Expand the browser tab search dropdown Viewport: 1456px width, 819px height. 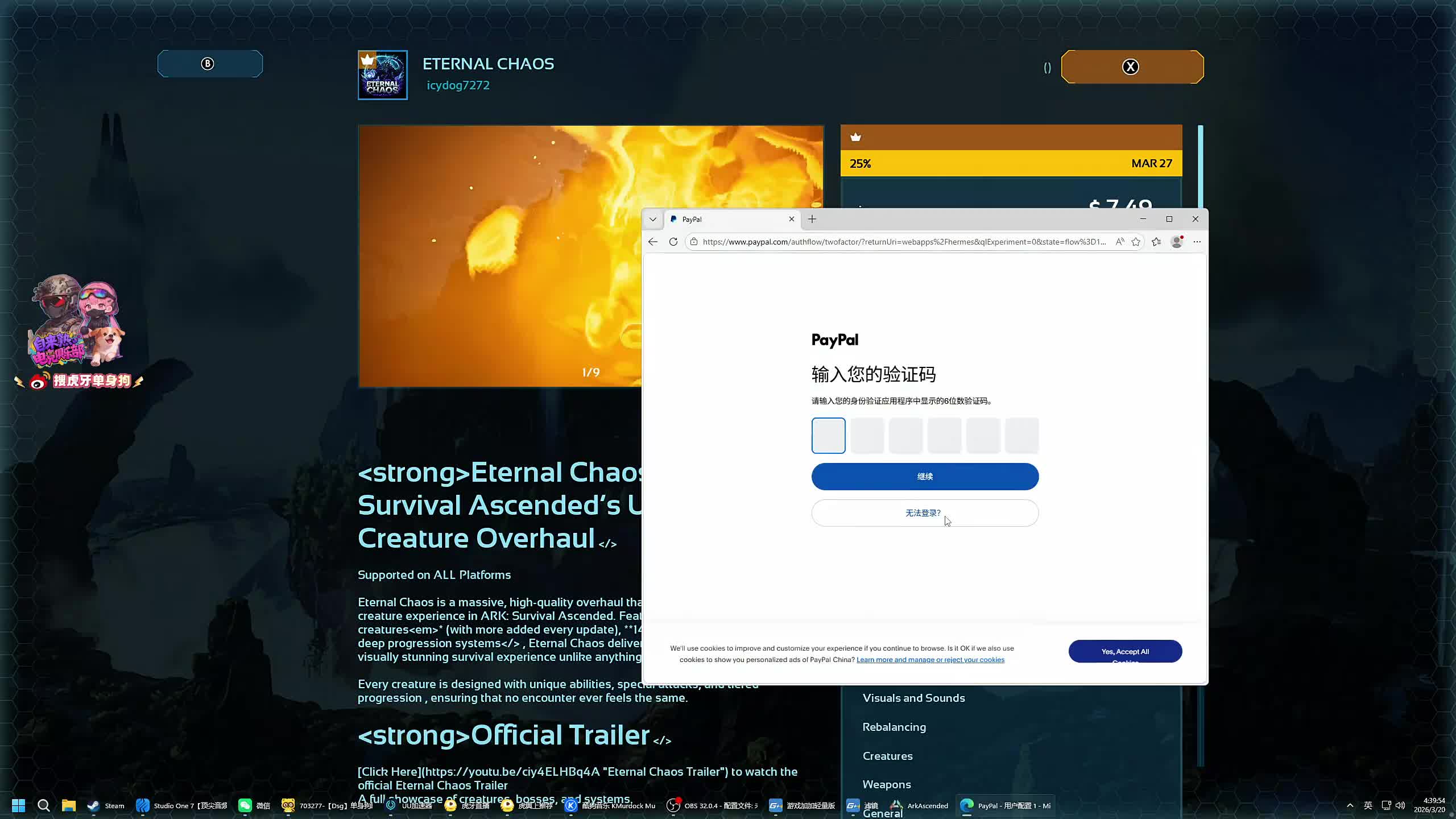653,220
